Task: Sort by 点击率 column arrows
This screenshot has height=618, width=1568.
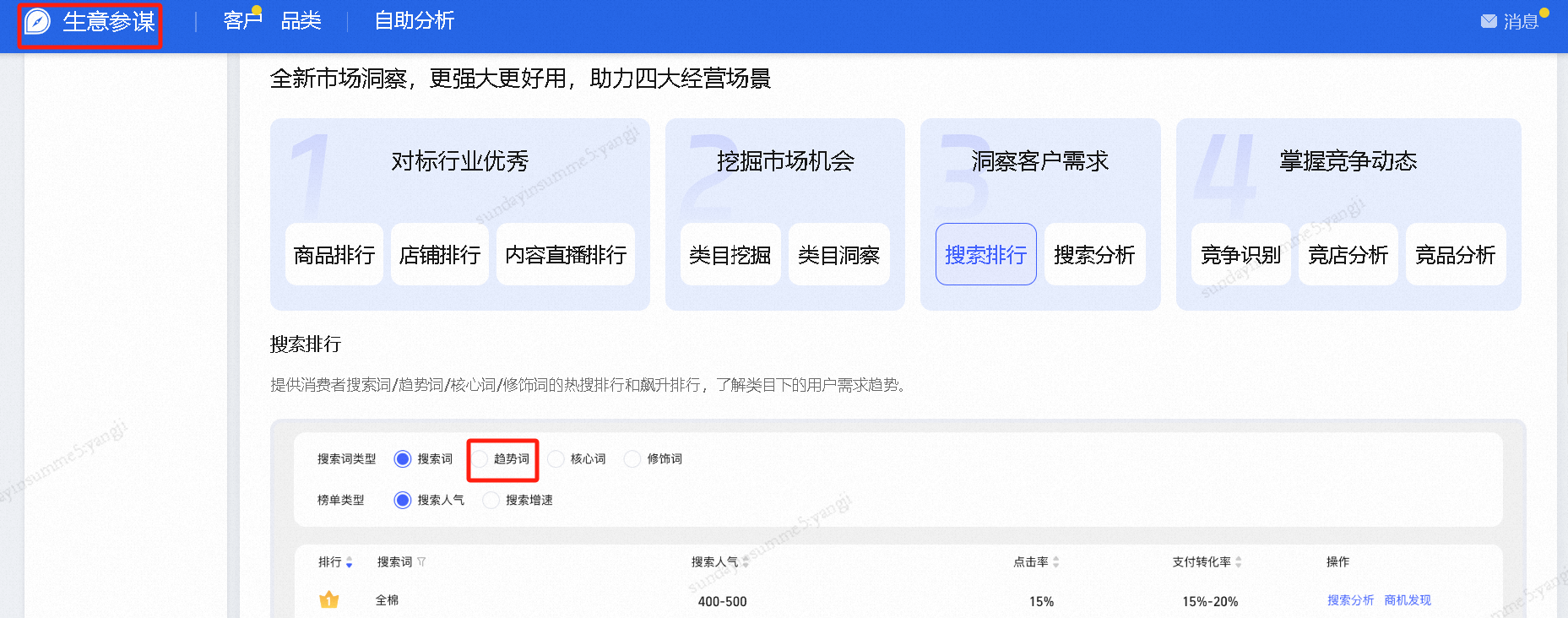Action: coord(1055,562)
